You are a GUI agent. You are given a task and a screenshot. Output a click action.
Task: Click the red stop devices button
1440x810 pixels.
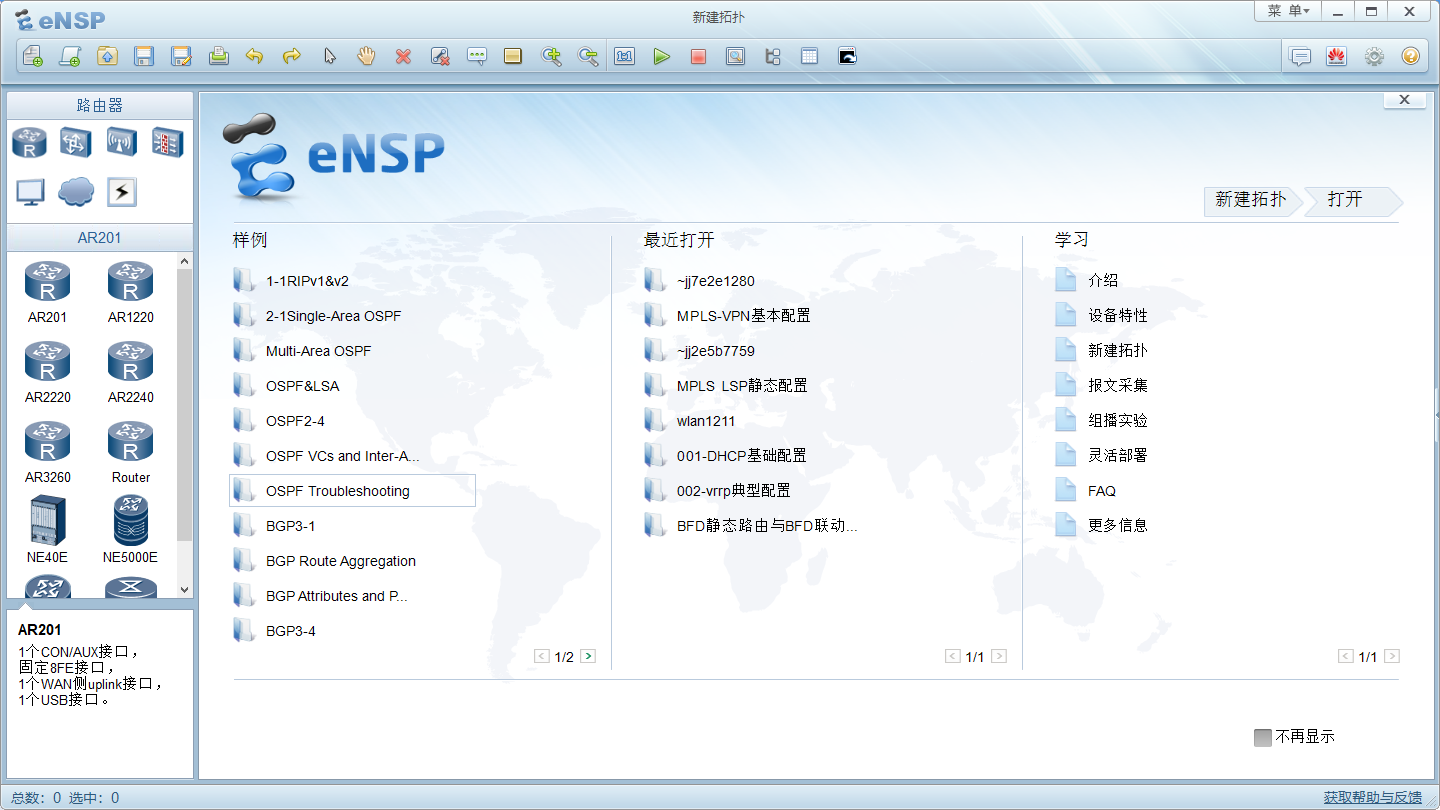coord(698,56)
